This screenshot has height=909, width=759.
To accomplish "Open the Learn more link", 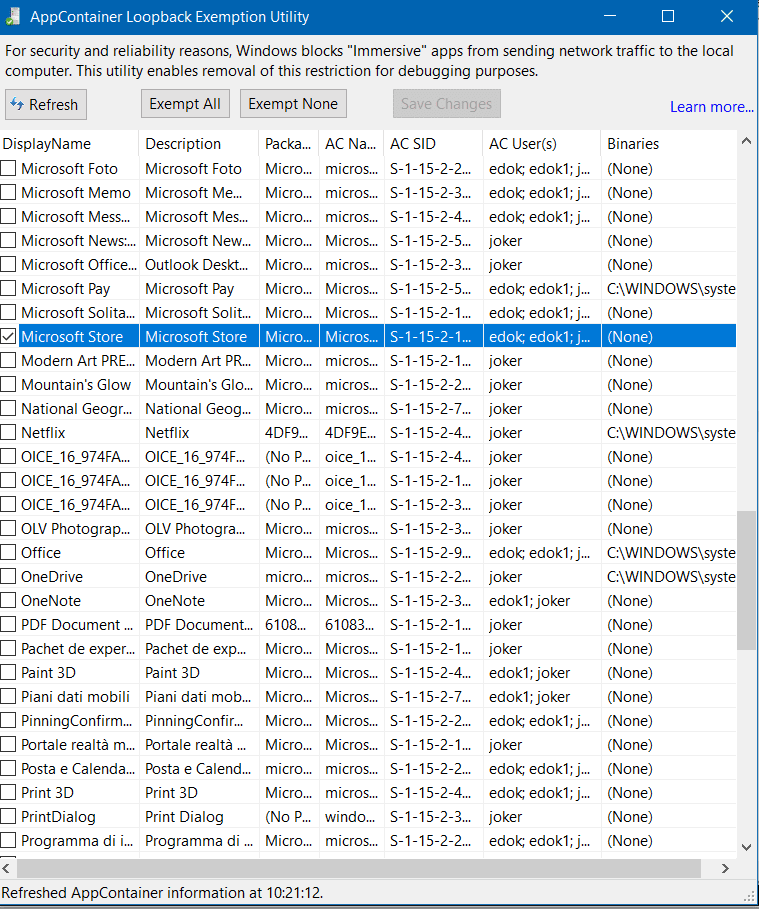I will coord(711,107).
